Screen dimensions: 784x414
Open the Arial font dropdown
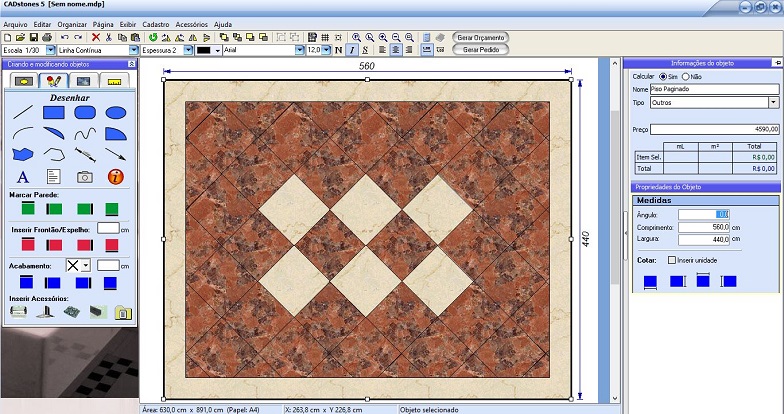(300, 50)
